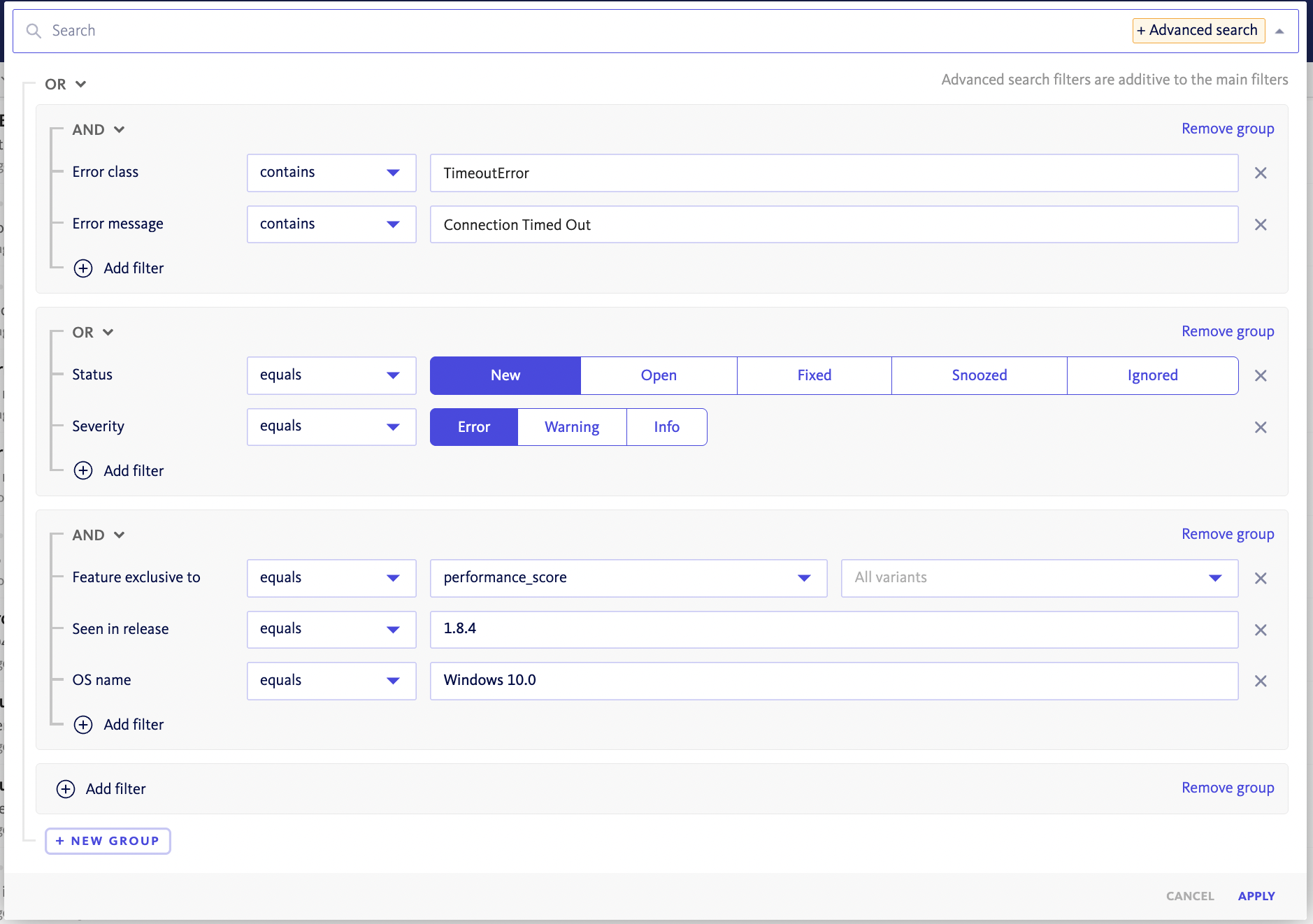Remove the Status filter with X icon

click(1260, 375)
